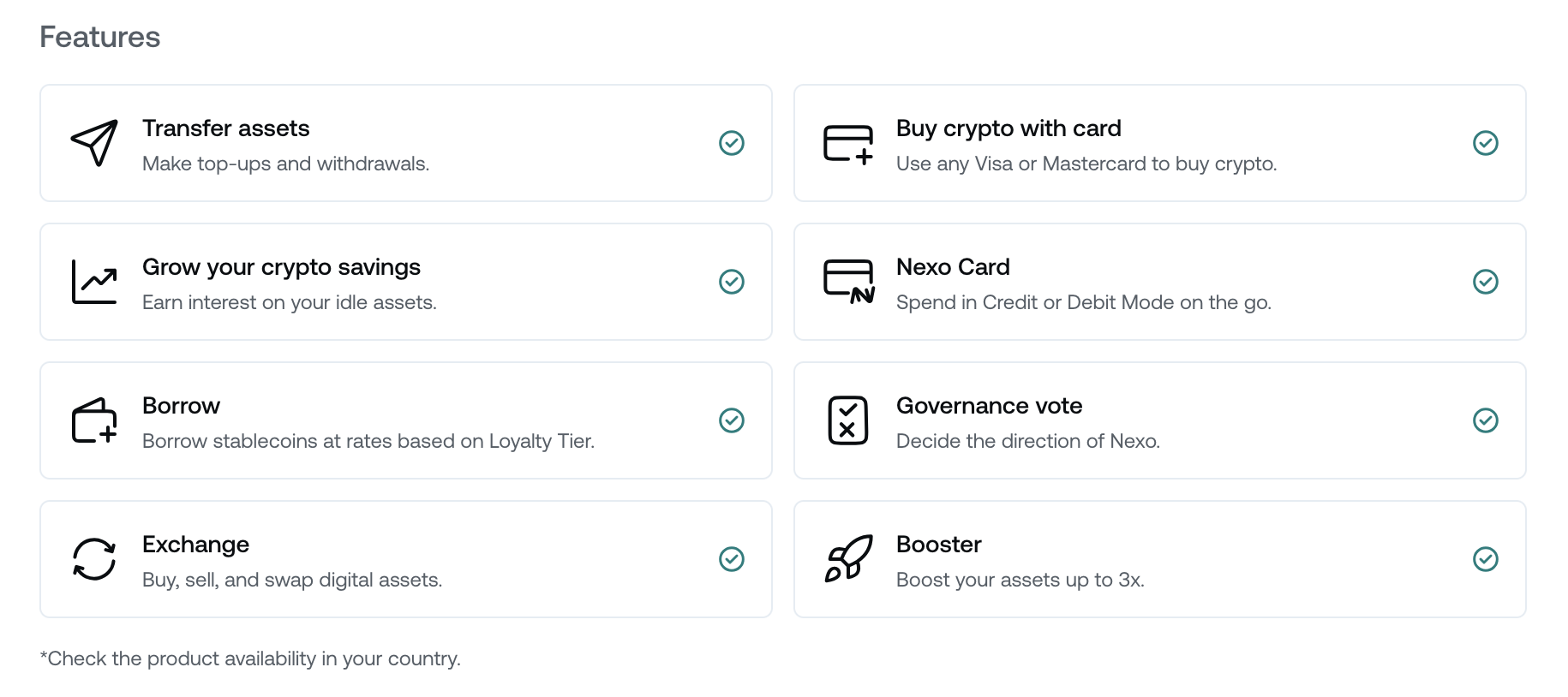Click the product availability disclaimer text
1568x697 pixels.
250,658
